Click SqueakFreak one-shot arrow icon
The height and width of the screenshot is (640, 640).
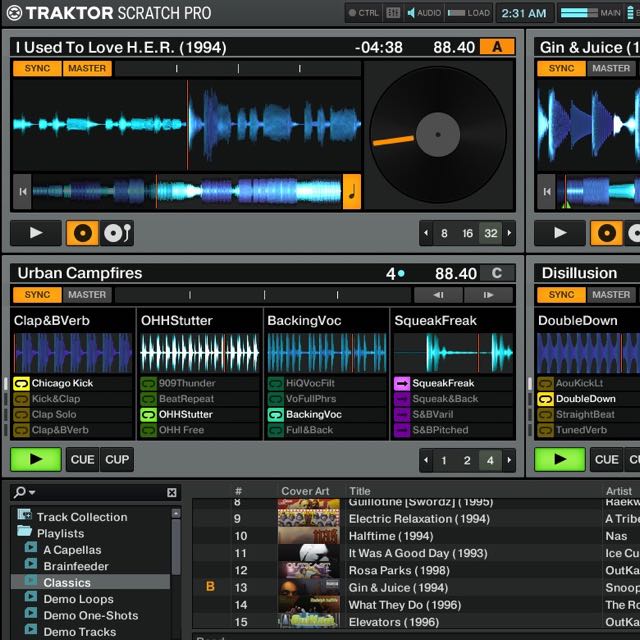coord(402,383)
